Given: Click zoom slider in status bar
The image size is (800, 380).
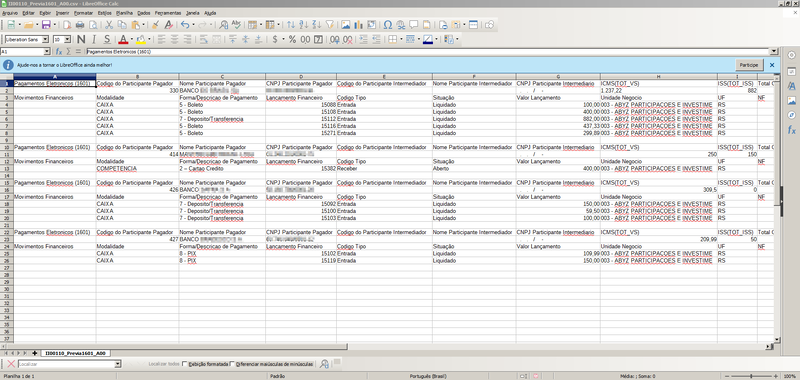Looking at the screenshot, I should point(751,376).
